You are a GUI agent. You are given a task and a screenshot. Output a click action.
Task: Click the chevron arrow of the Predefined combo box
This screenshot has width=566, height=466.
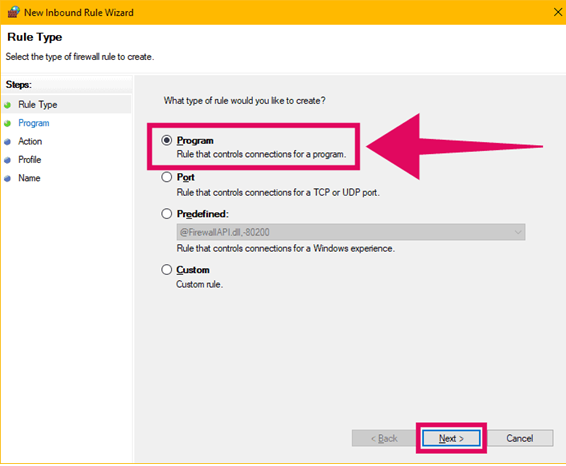coord(518,232)
